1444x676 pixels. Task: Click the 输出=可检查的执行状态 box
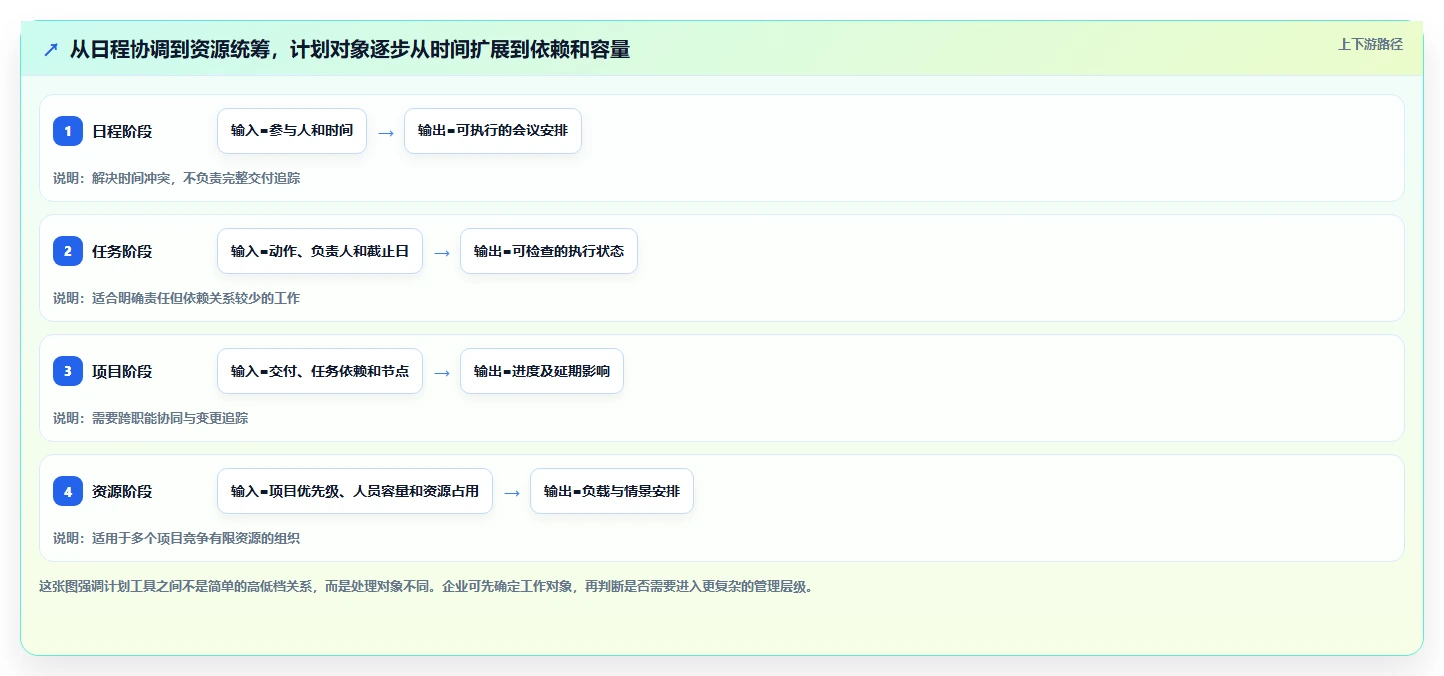[x=549, y=251]
